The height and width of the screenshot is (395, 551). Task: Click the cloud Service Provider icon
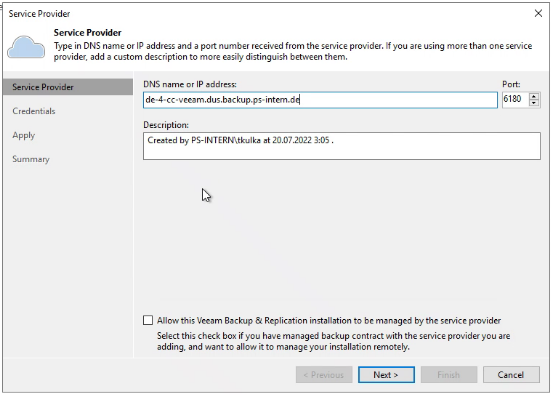(26, 47)
